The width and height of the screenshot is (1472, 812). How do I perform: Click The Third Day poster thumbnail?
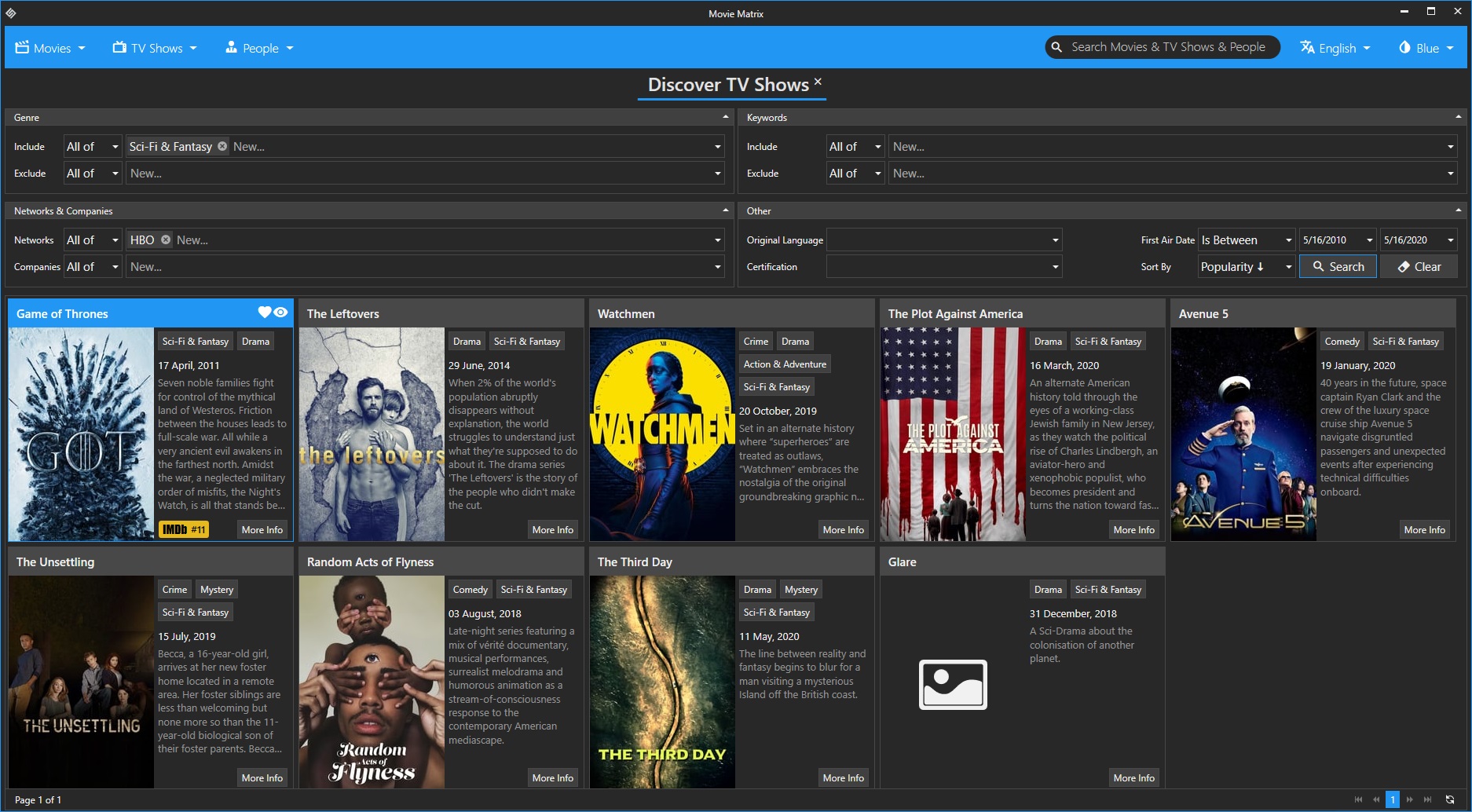(662, 682)
